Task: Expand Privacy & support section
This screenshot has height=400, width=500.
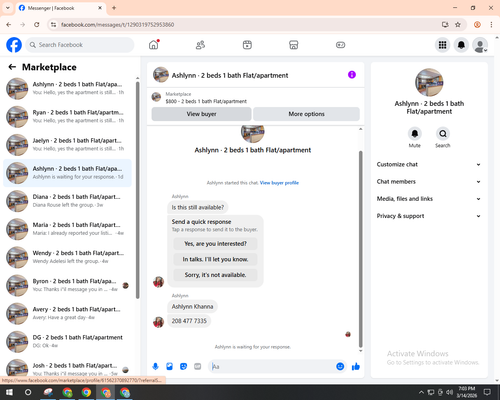Action: pos(429,216)
